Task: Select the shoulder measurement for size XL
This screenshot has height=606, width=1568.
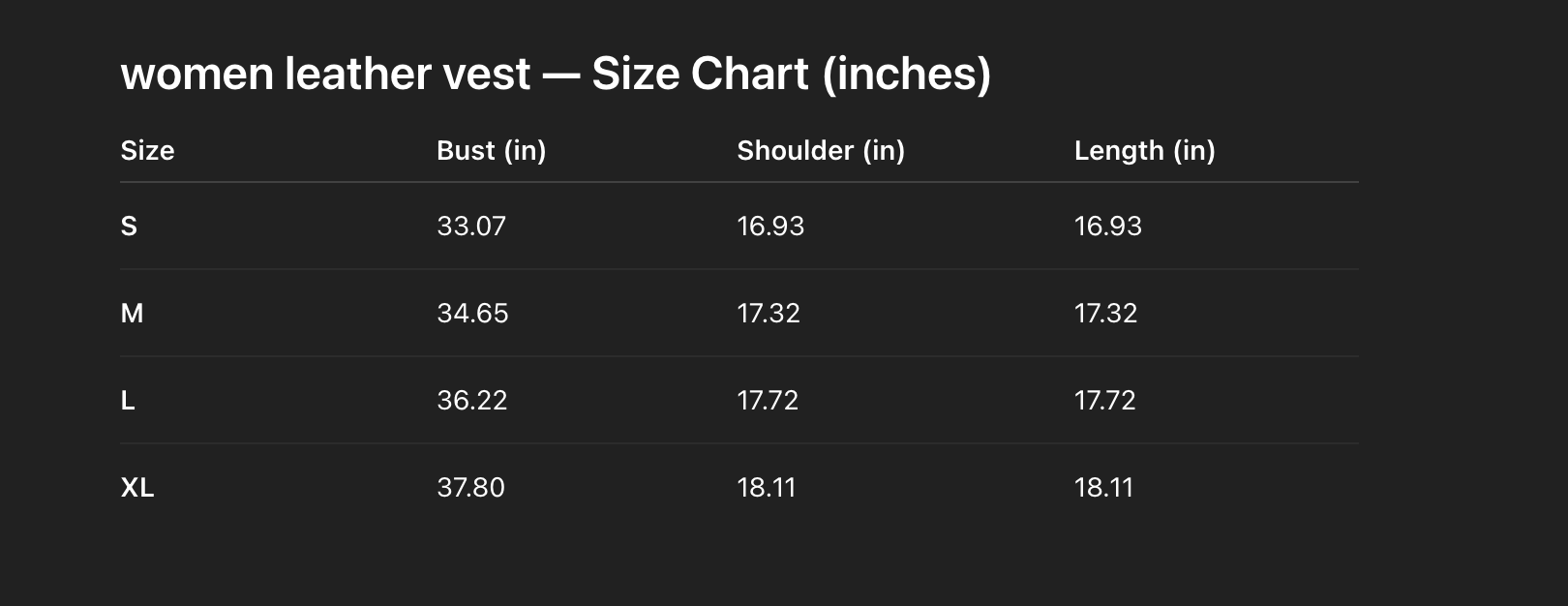Action: [x=766, y=488]
